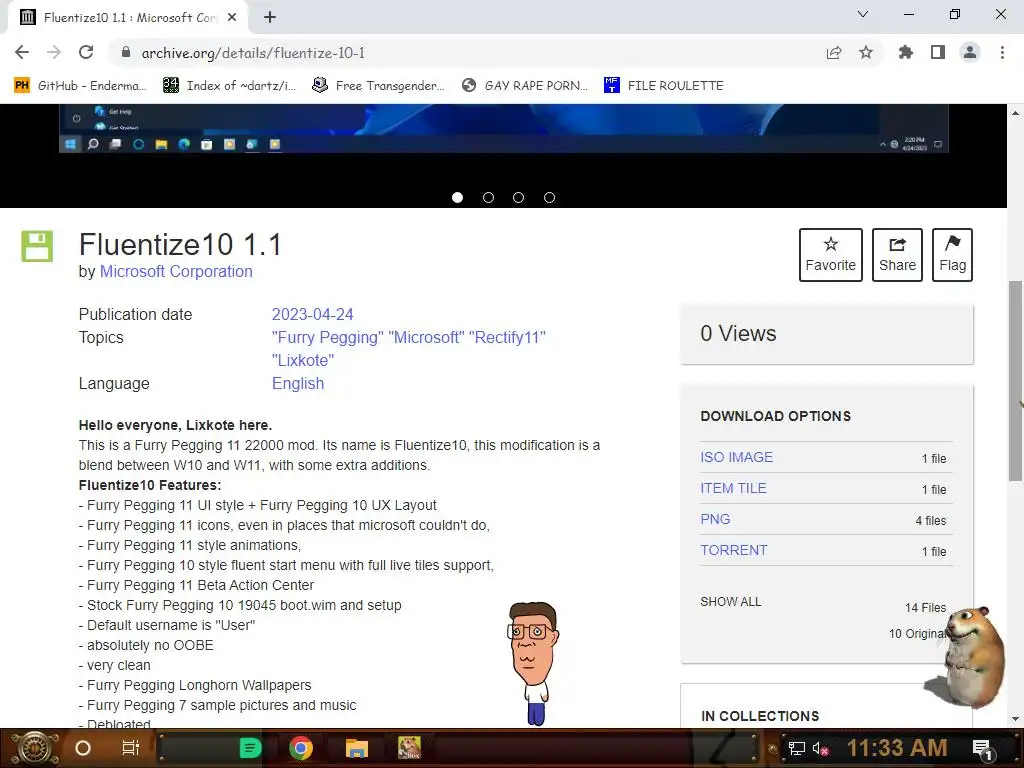Reload the archive.org page

(x=86, y=52)
